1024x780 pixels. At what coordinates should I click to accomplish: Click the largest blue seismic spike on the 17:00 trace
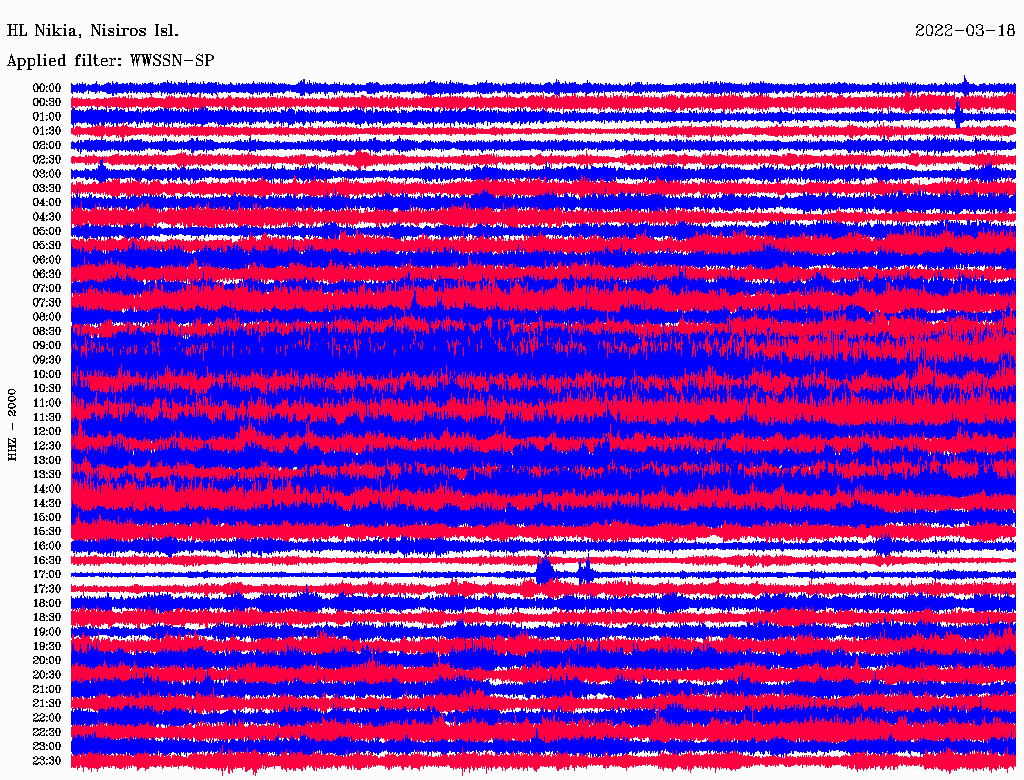[x=544, y=570]
